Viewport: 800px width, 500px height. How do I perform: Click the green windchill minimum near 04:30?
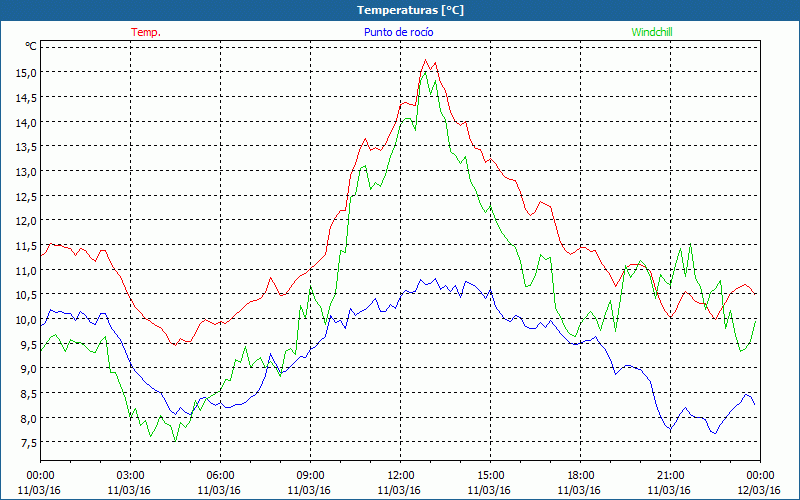176,441
